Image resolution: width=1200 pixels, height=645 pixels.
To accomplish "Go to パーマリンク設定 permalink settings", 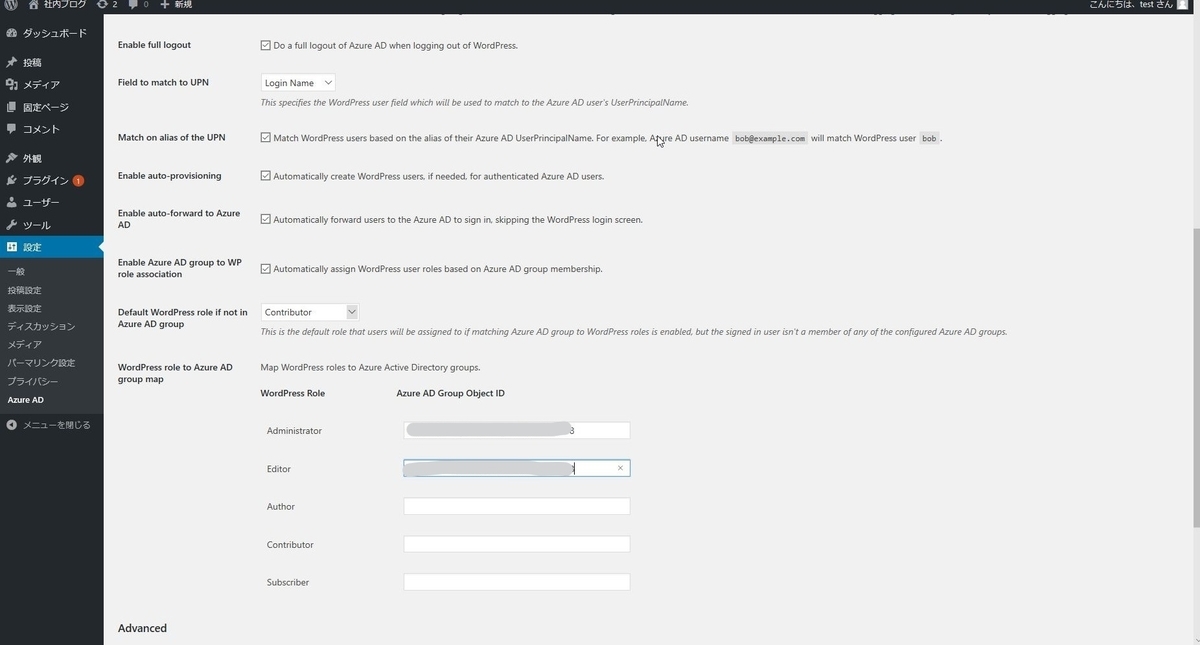I will [x=41, y=362].
